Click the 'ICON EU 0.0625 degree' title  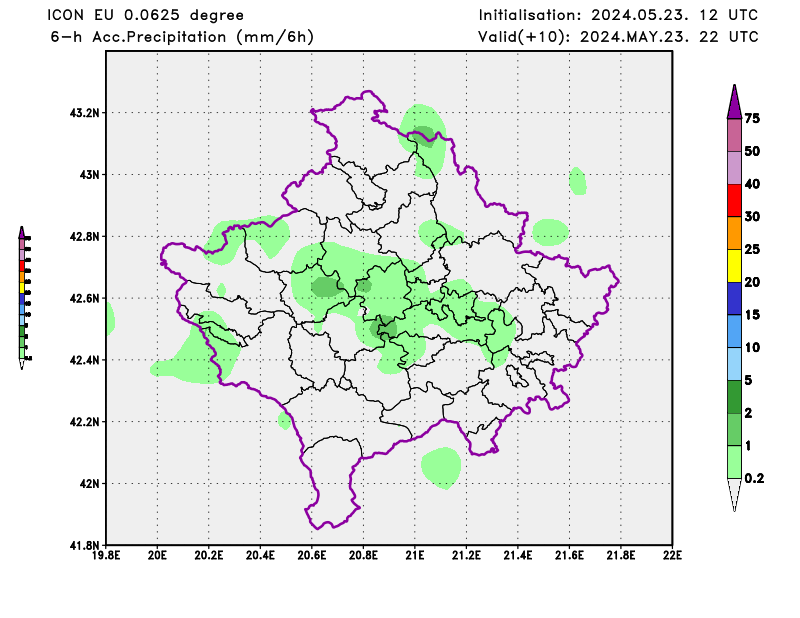pos(145,15)
